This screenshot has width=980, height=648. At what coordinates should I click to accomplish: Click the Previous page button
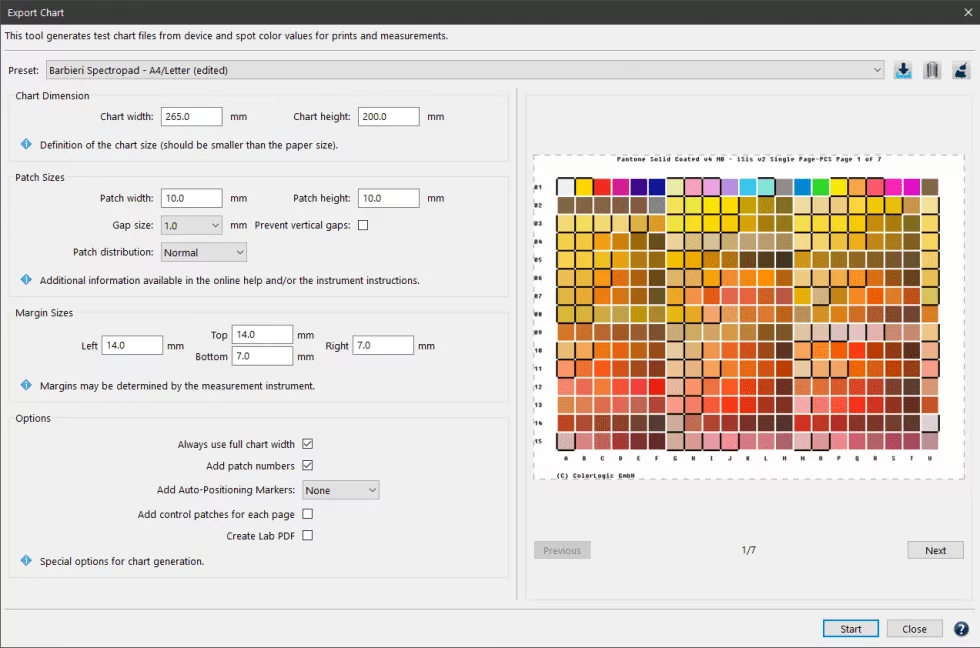tap(562, 550)
